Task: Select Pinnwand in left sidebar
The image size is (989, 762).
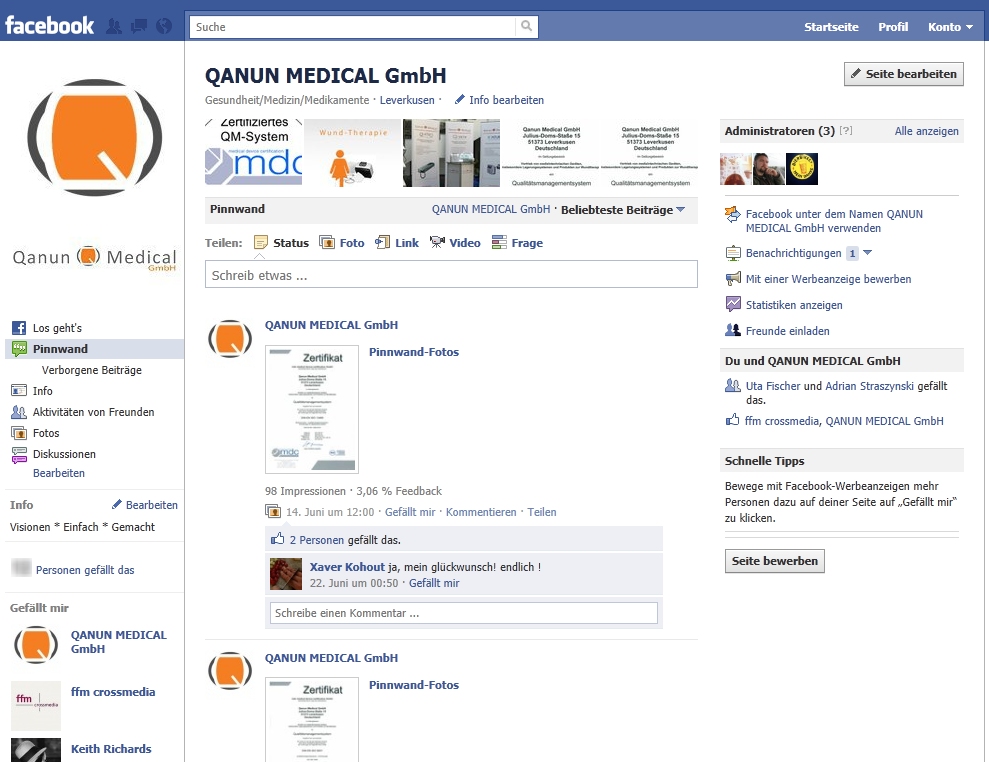Action: pyautogui.click(x=95, y=349)
